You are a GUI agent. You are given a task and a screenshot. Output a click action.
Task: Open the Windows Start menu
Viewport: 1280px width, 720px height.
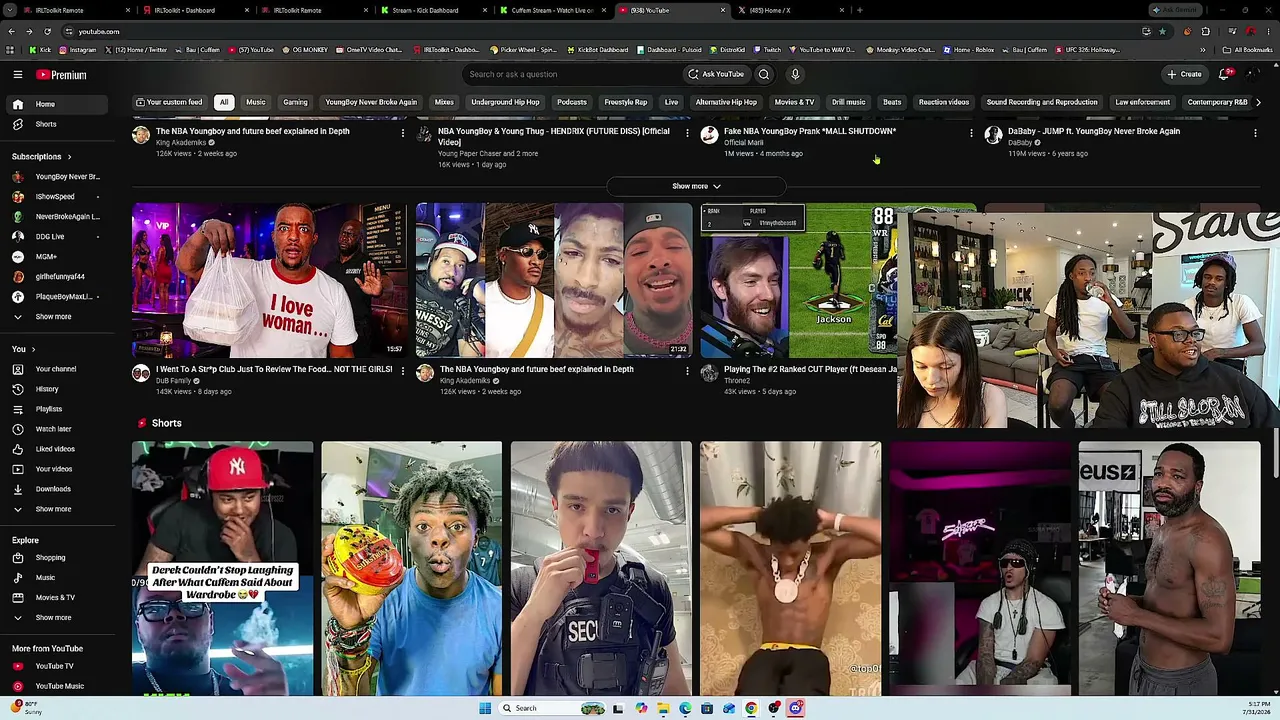click(x=485, y=708)
